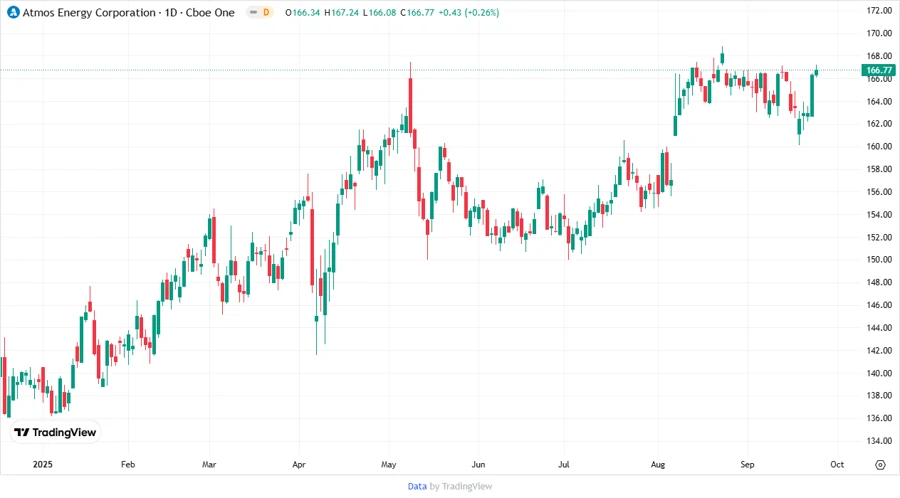This screenshot has height=498, width=900.
Task: Click the change value +0.43 (+0.26%)
Action: [x=469, y=13]
